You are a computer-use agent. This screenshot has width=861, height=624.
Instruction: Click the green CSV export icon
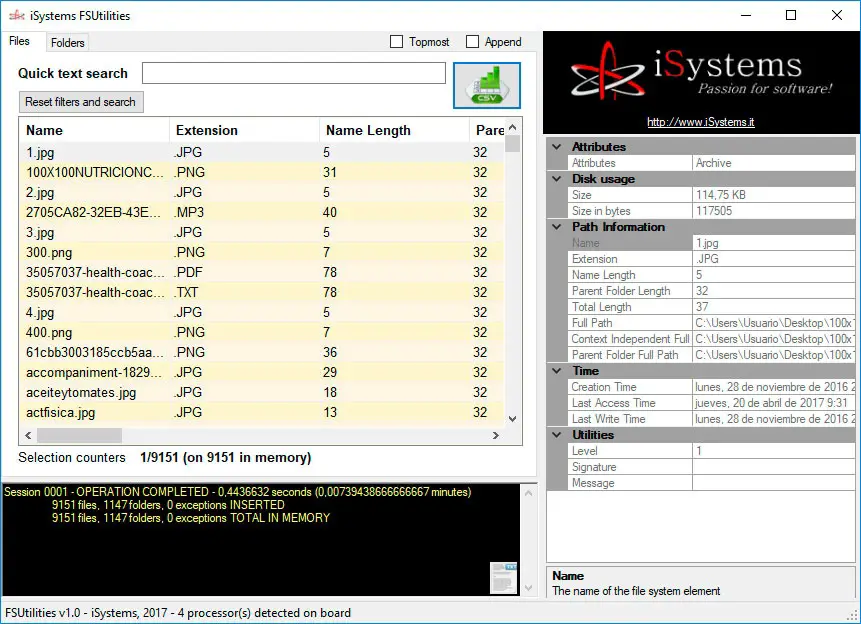click(486, 85)
